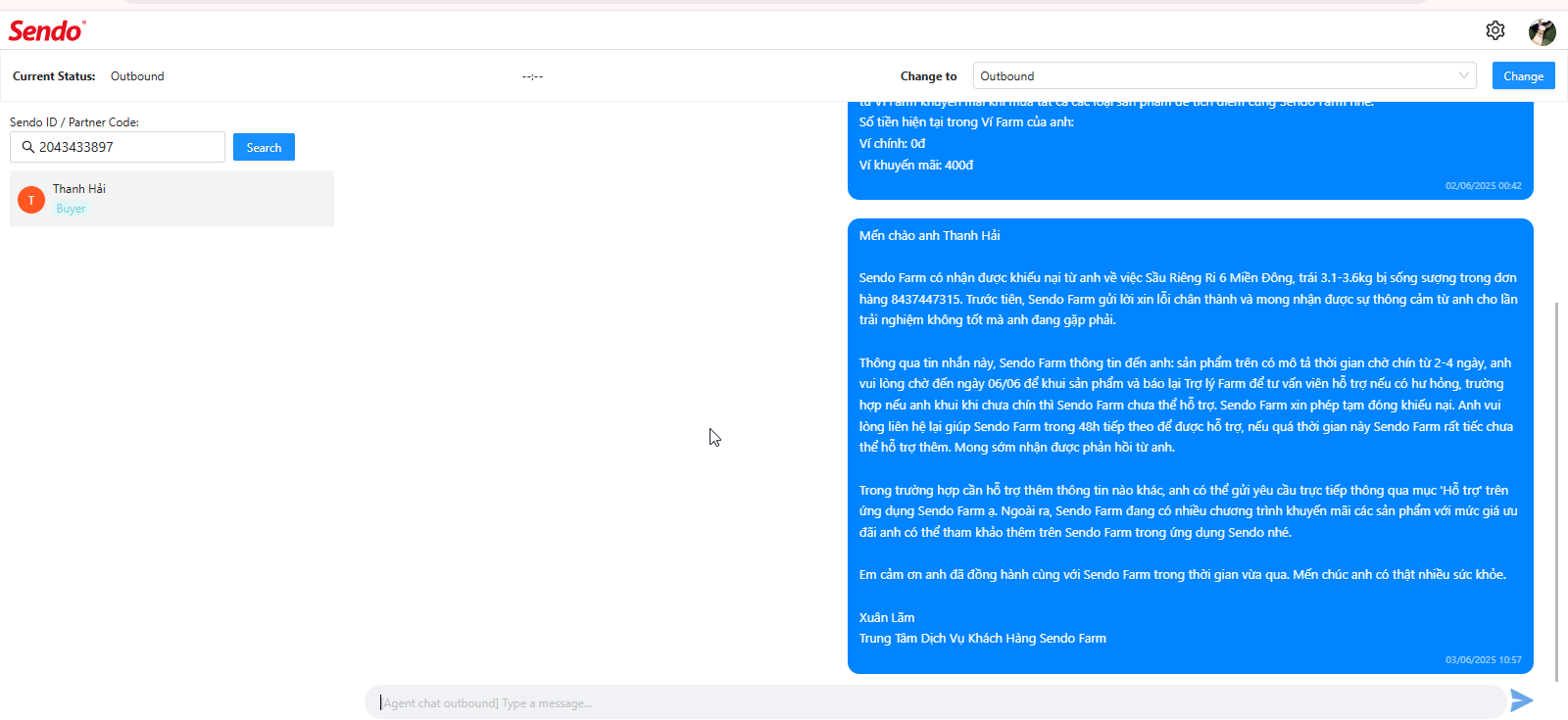
Task: Click the Ví chính: 0đ line
Action: click(x=892, y=144)
